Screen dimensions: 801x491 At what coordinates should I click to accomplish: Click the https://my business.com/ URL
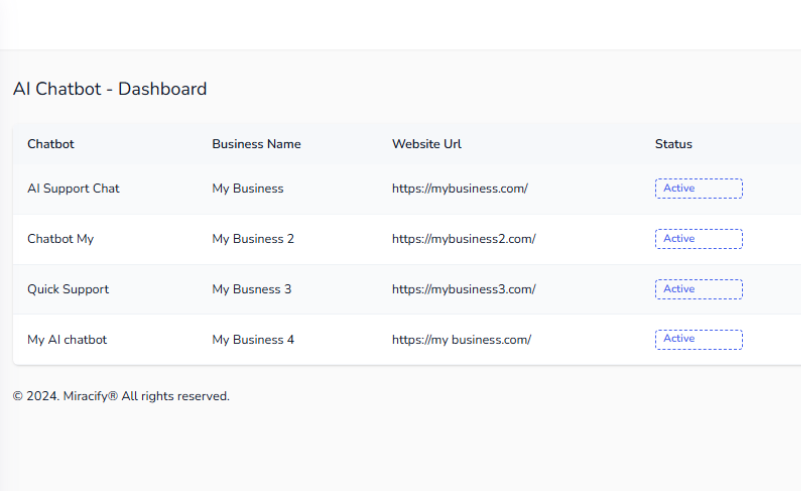(x=462, y=340)
